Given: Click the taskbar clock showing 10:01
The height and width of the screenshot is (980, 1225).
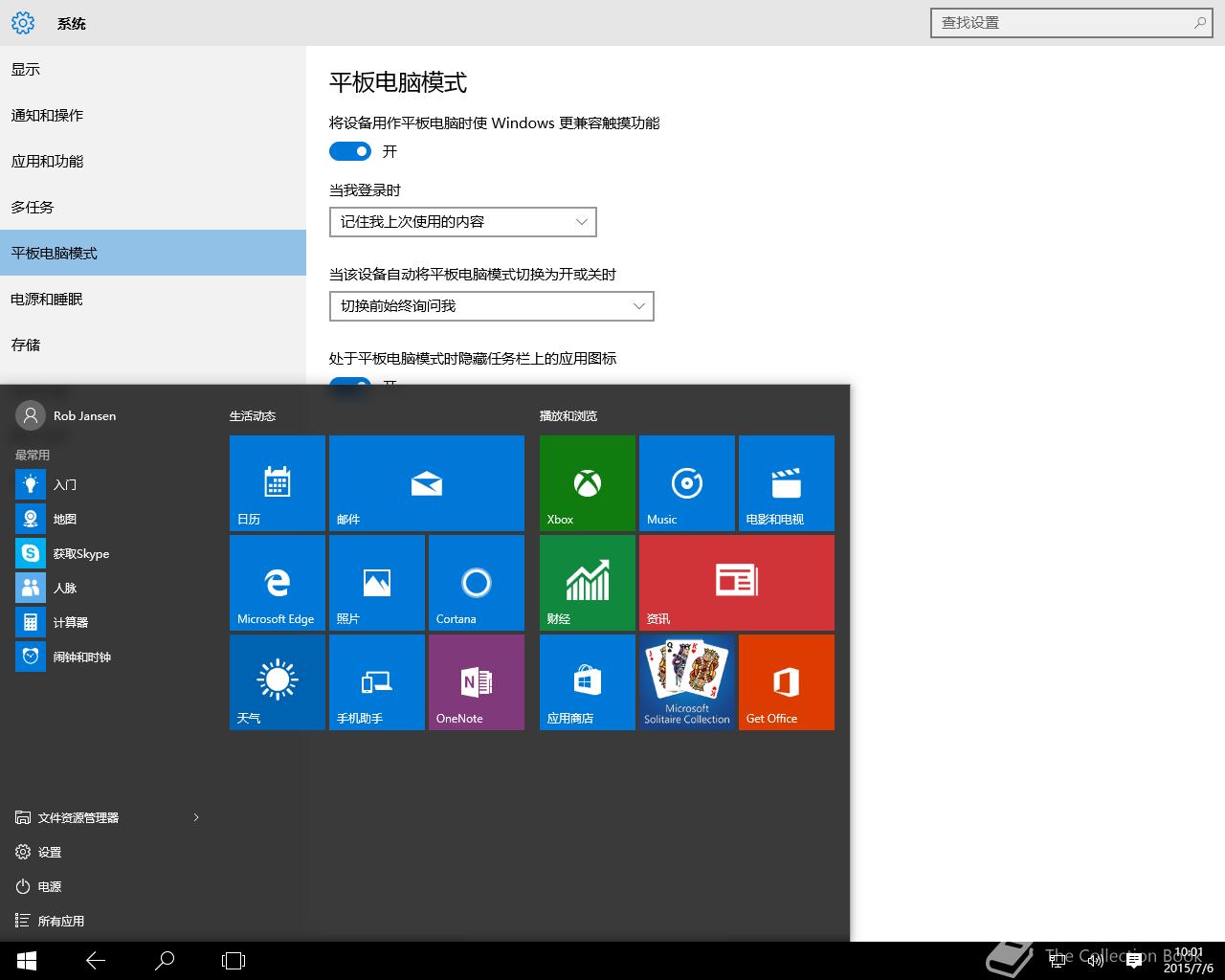Looking at the screenshot, I should tap(1188, 961).
